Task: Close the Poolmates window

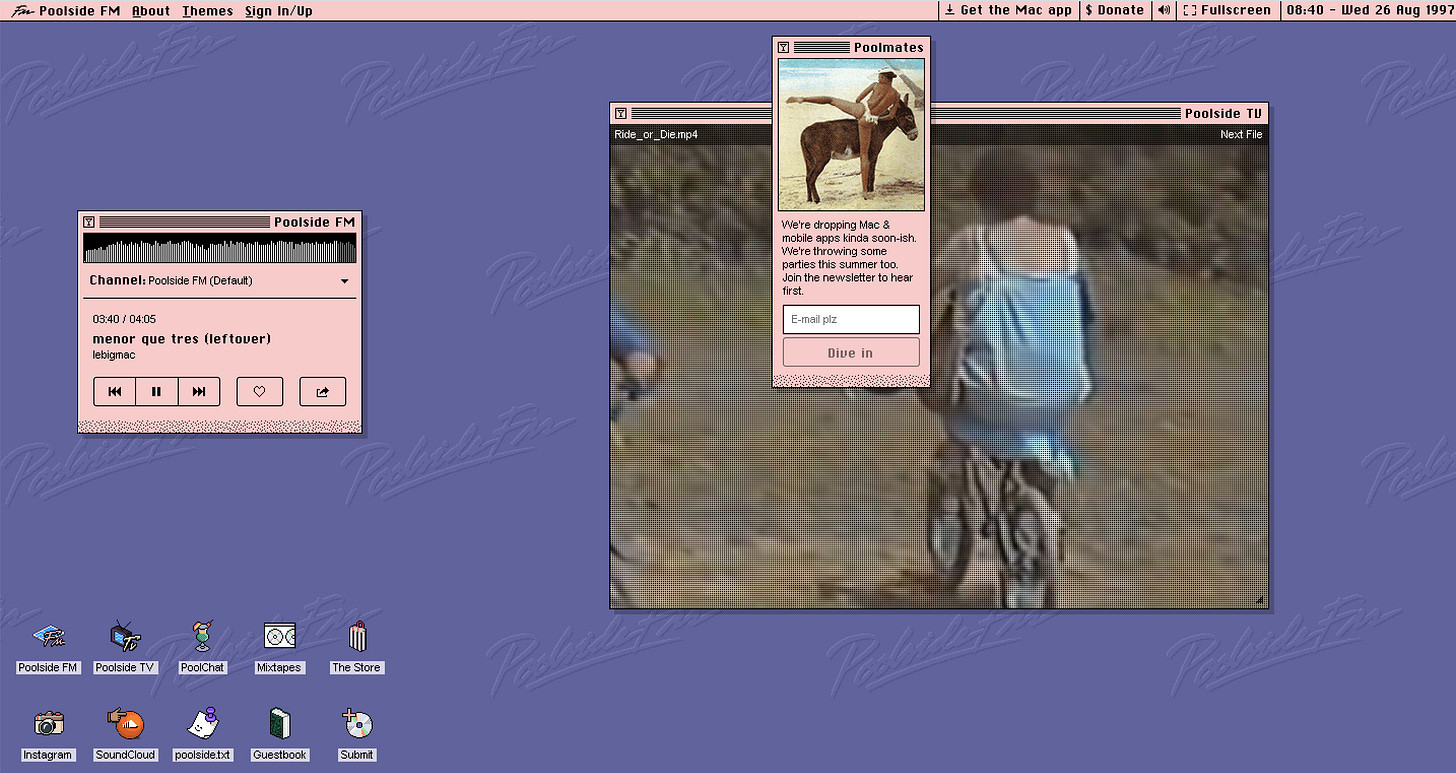Action: tap(784, 47)
